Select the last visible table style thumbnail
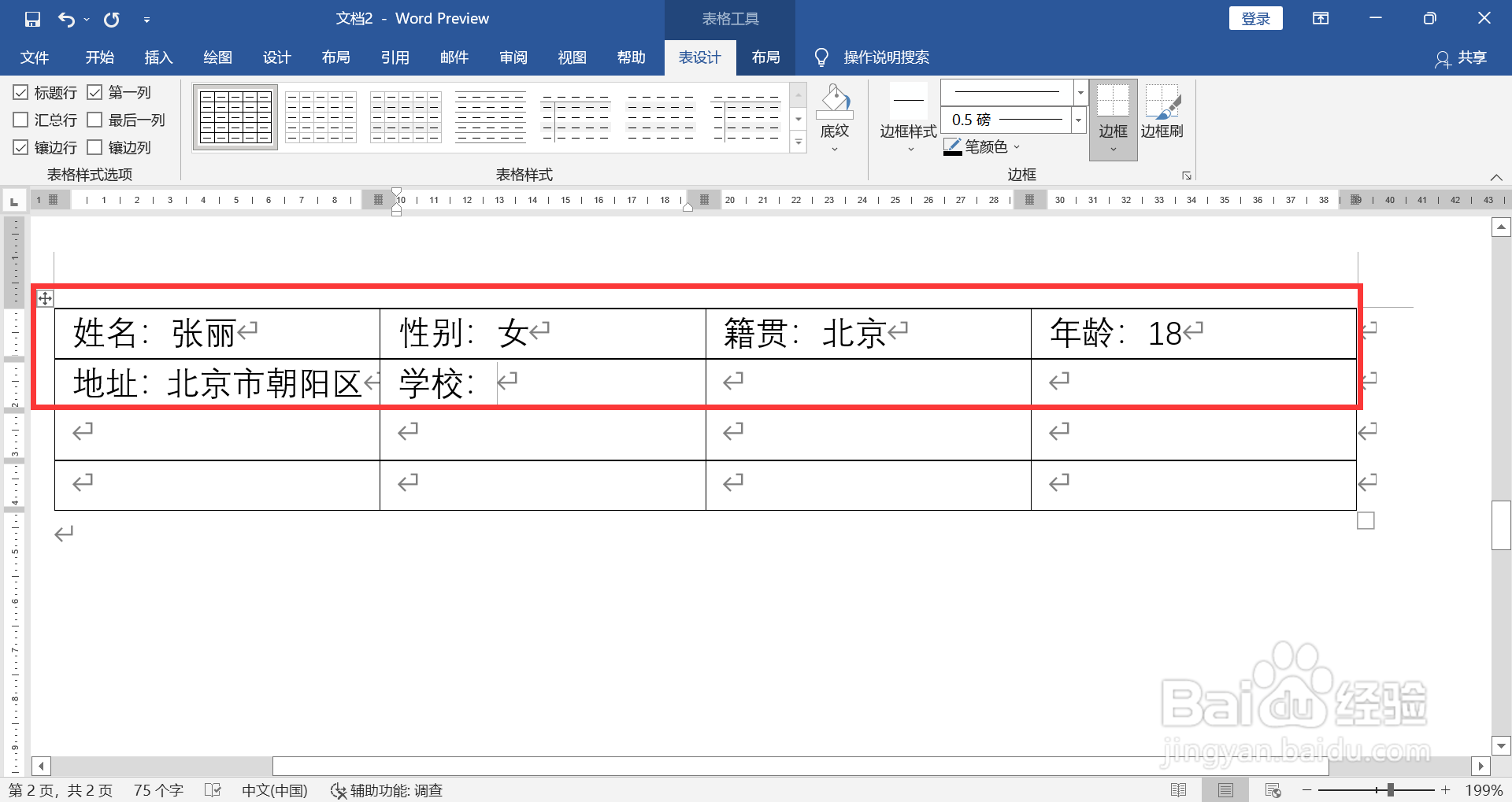The height and width of the screenshot is (802, 1512). pyautogui.click(x=746, y=117)
